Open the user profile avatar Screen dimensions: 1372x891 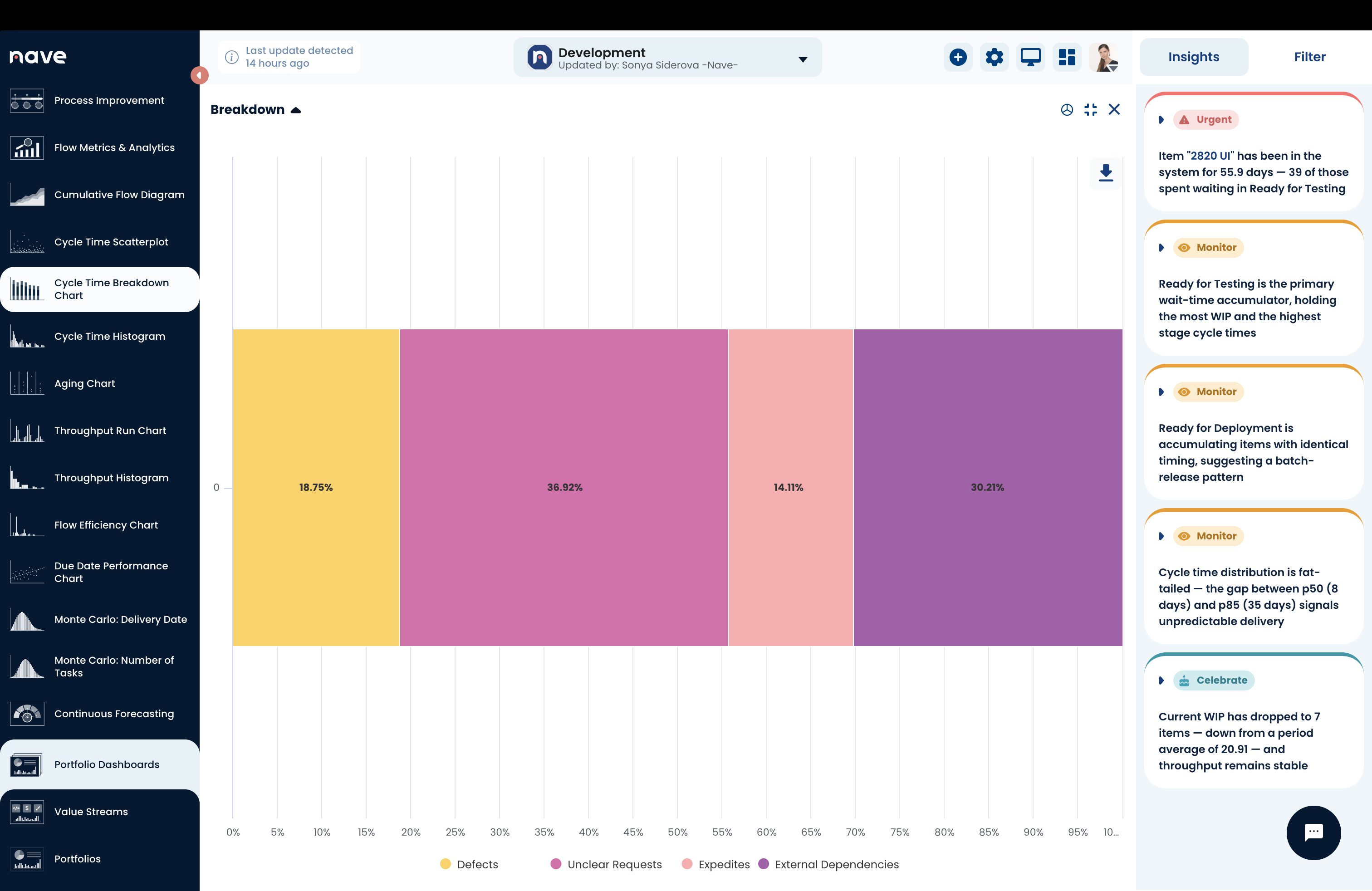click(1104, 58)
